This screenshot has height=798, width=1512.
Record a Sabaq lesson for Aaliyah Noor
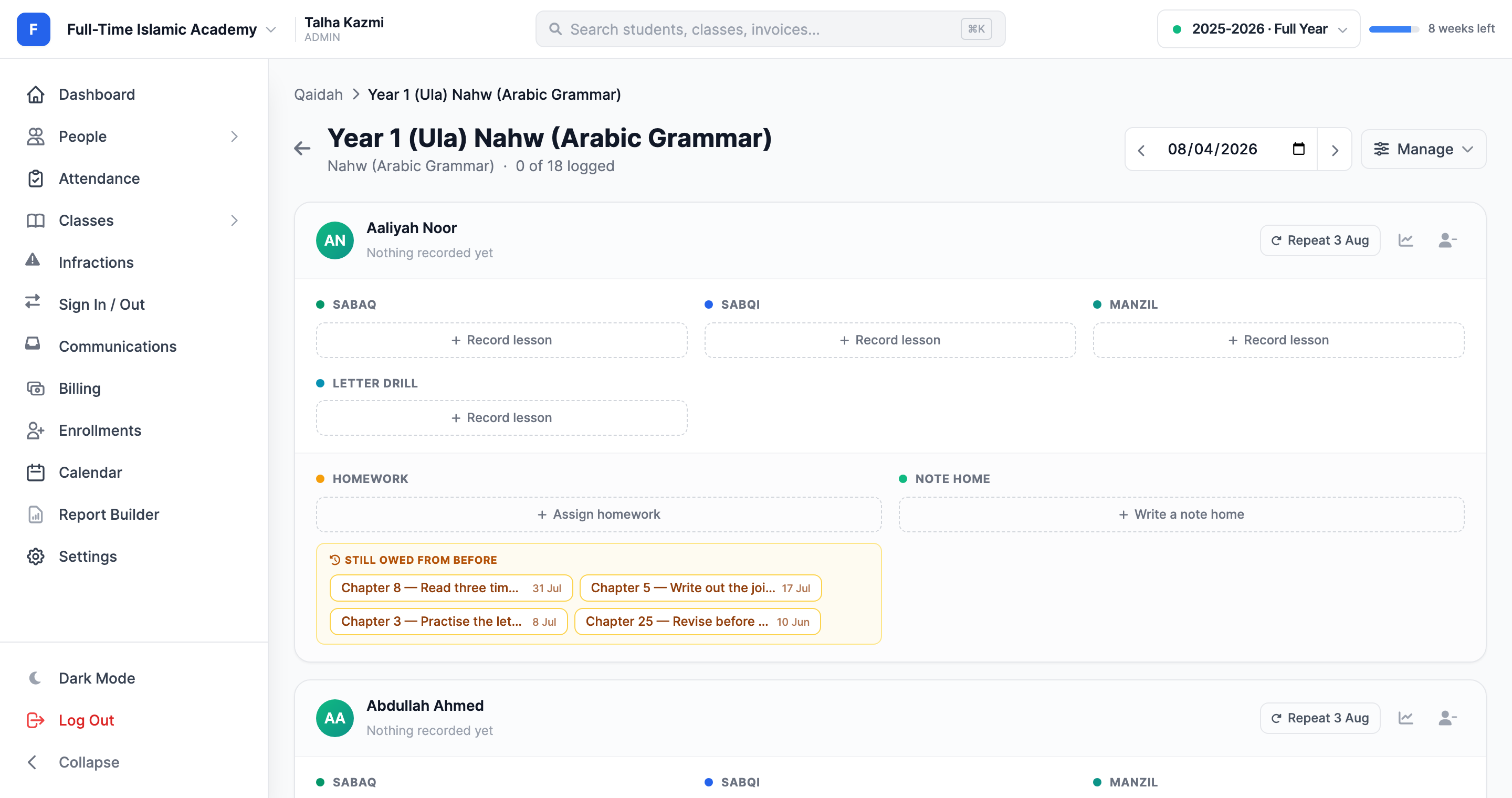(502, 340)
